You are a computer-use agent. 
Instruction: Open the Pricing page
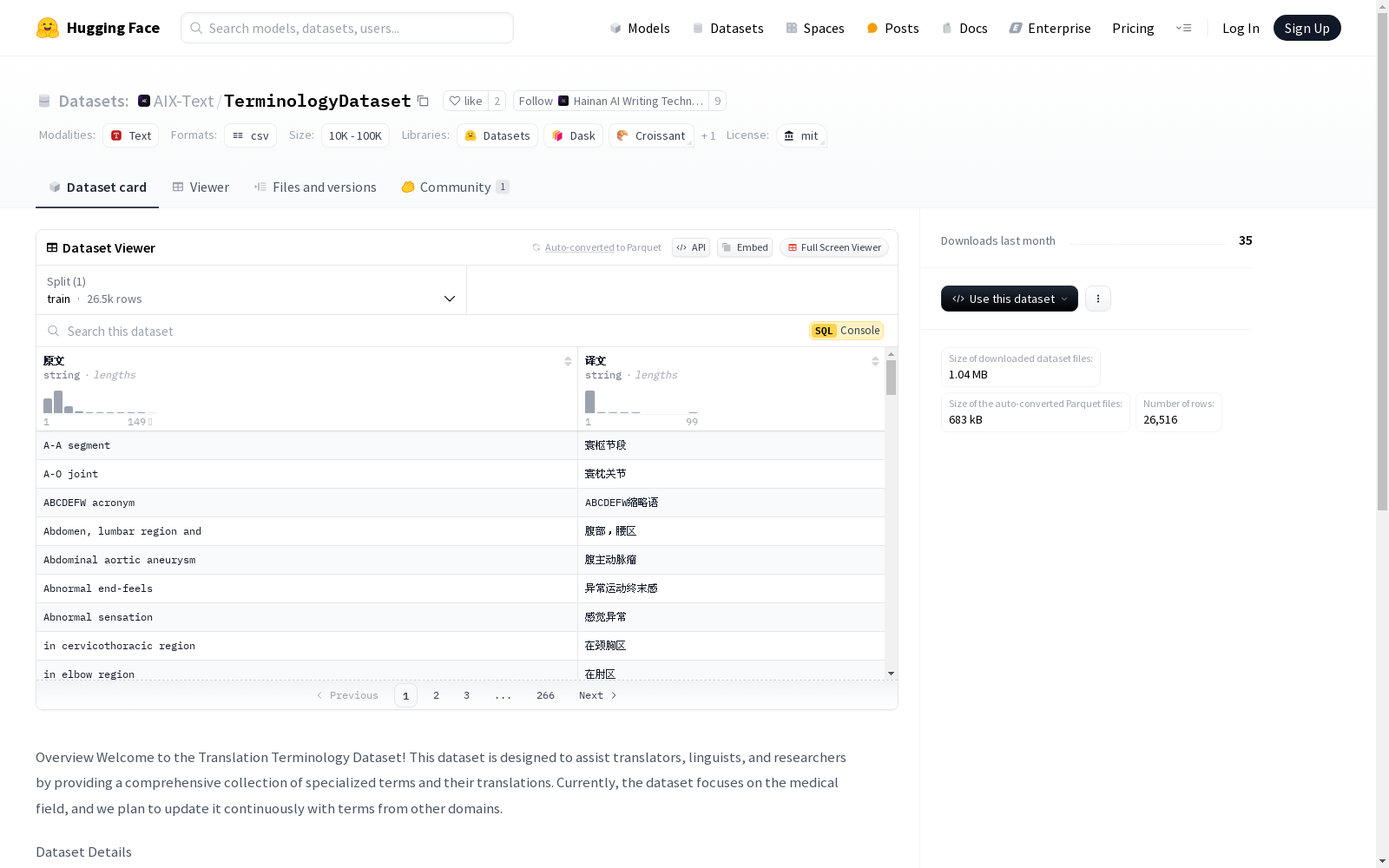pyautogui.click(x=1133, y=28)
